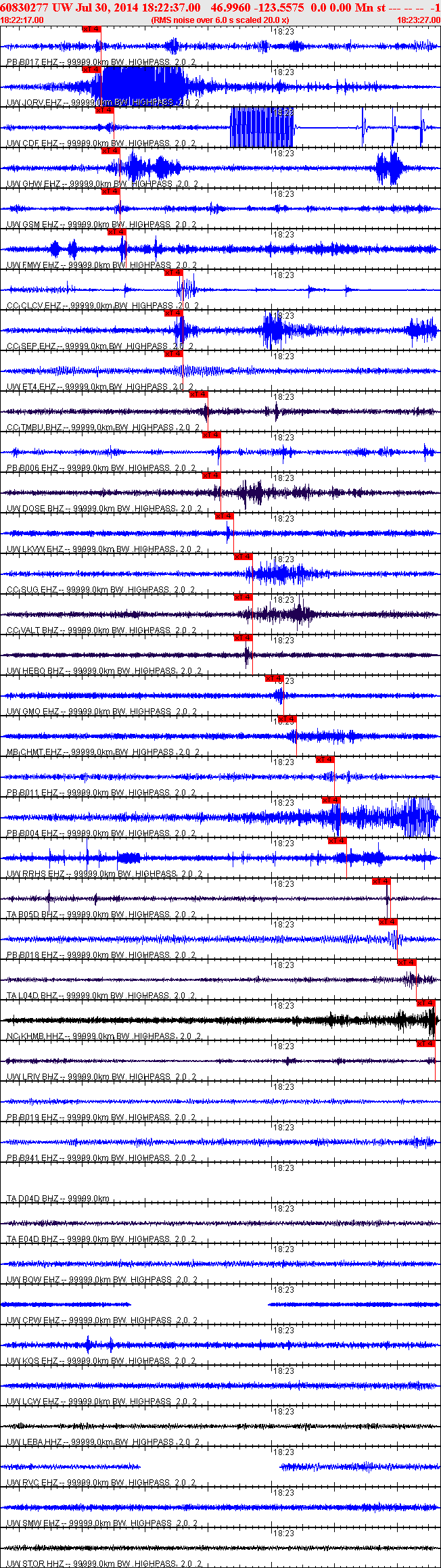The image size is (441, 1568).
Task: Select the CC VALT BHZ station label
Action: click(x=33, y=630)
